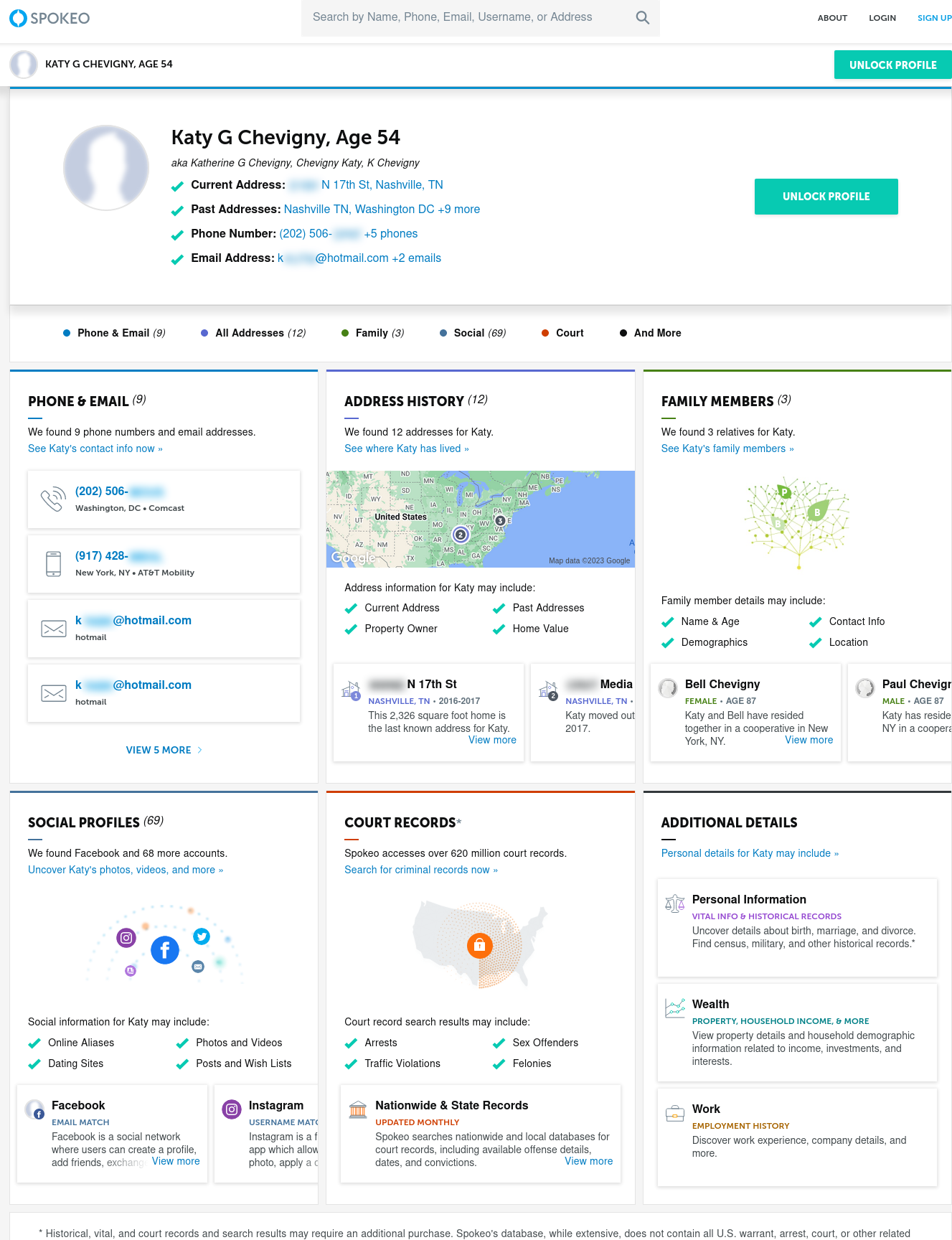The height and width of the screenshot is (1240, 952).
Task: Click Unlock Profile button in profile card
Action: 826,197
